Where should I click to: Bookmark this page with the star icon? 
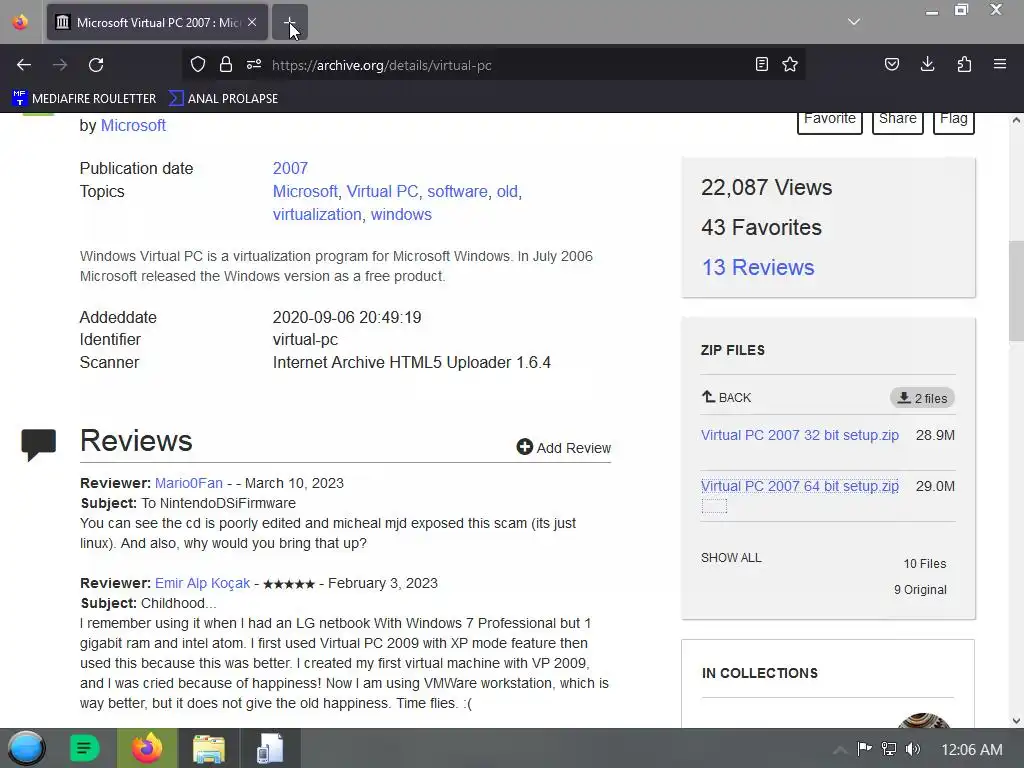coord(790,64)
